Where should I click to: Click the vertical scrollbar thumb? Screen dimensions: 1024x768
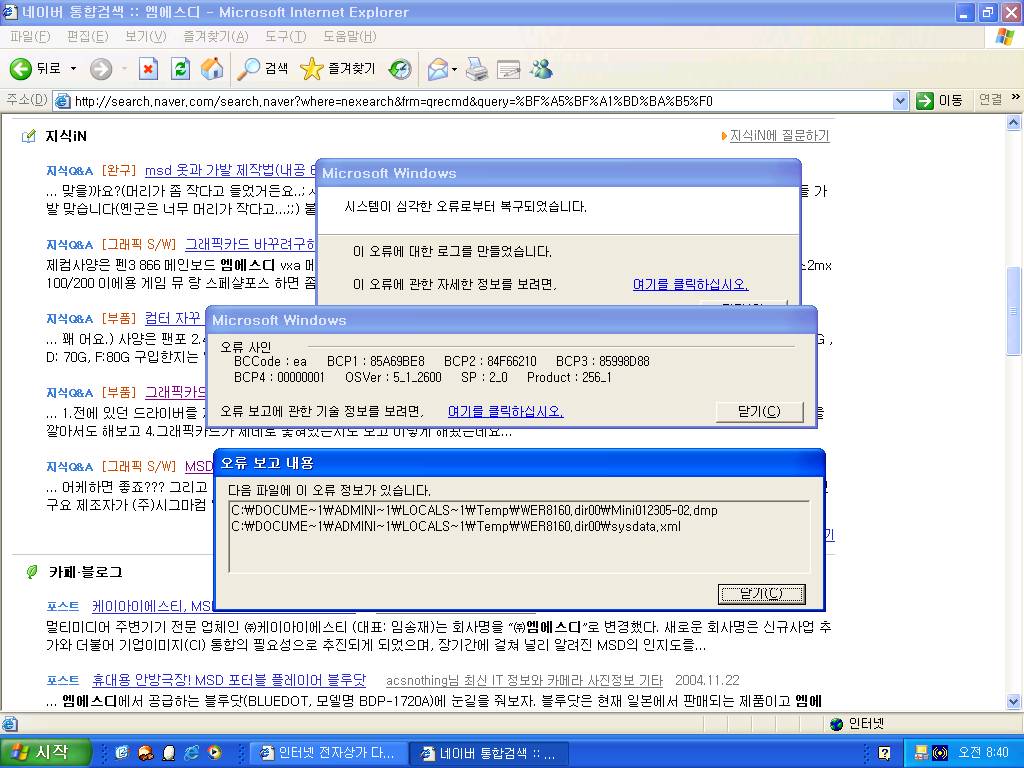[x=1014, y=311]
